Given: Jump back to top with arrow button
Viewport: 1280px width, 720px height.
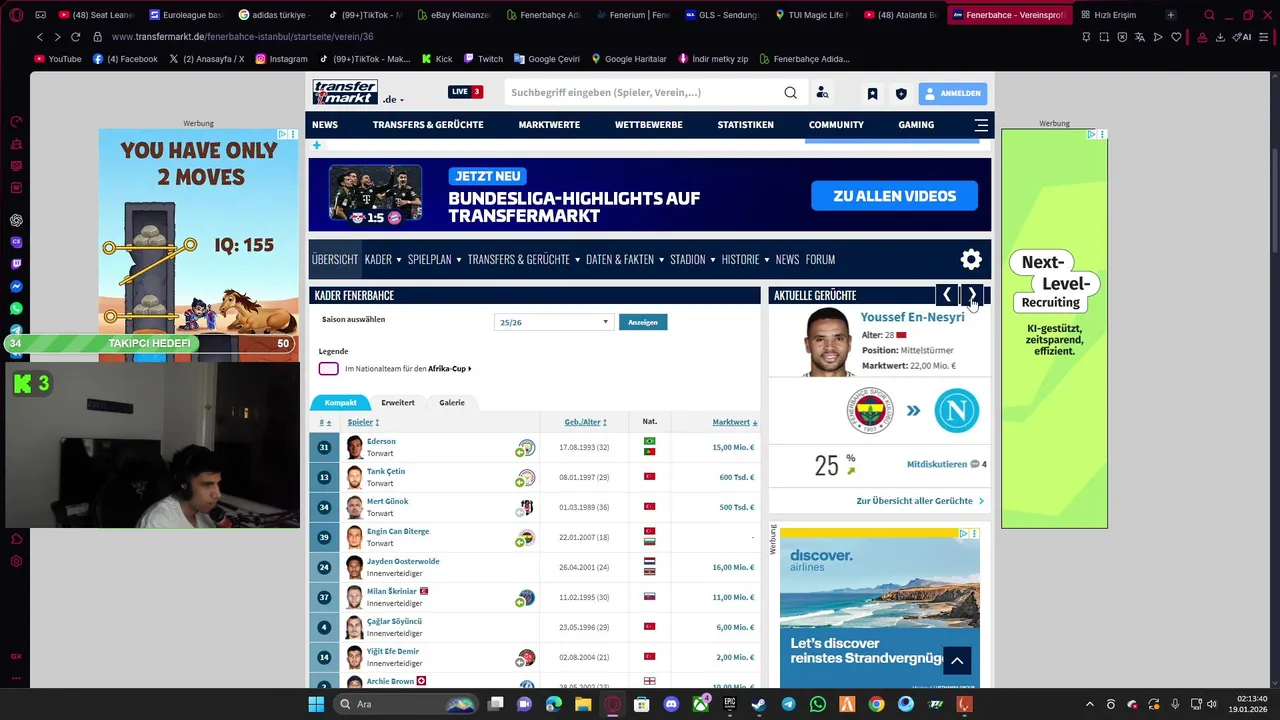Looking at the screenshot, I should click(957, 660).
